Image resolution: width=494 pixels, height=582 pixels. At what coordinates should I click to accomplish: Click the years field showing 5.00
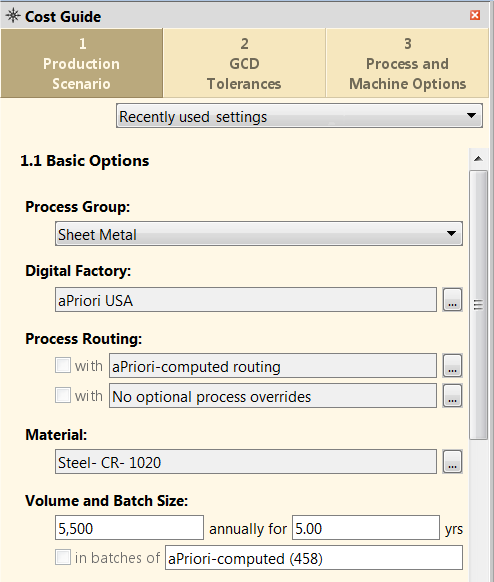pyautogui.click(x=366, y=527)
